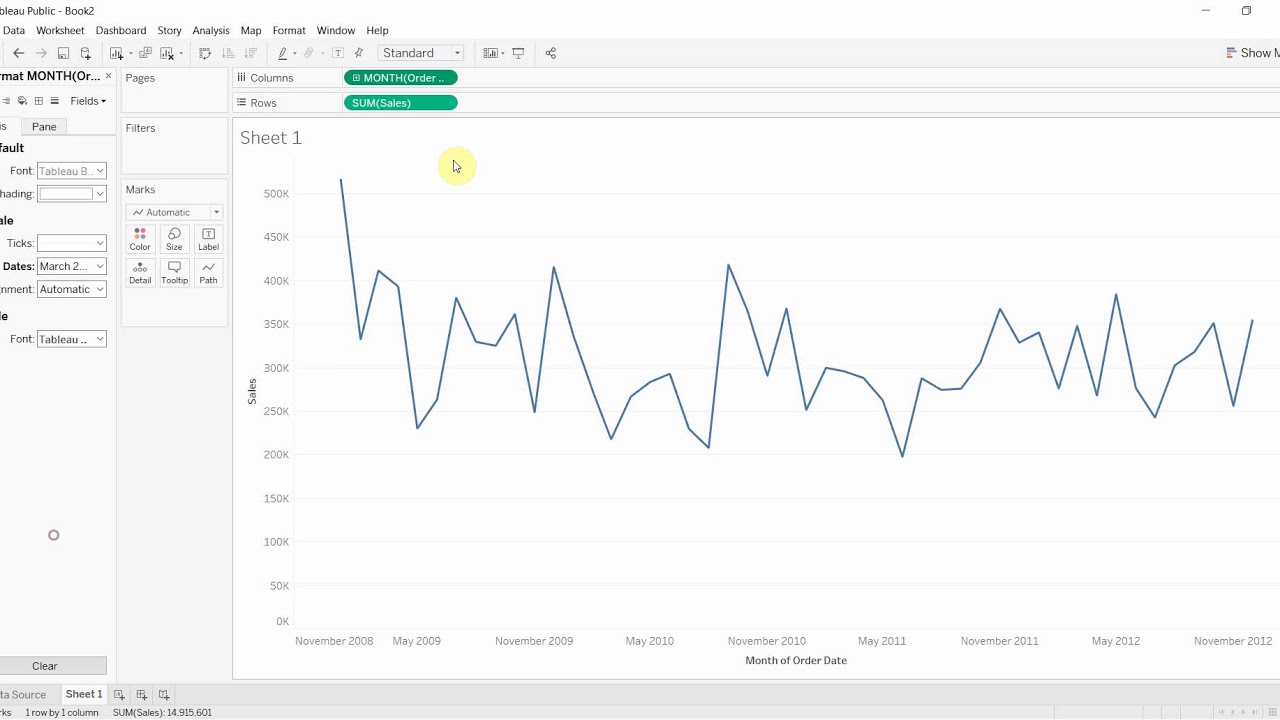1280x720 pixels.
Task: Open the Title Font dropdown
Action: (71, 339)
